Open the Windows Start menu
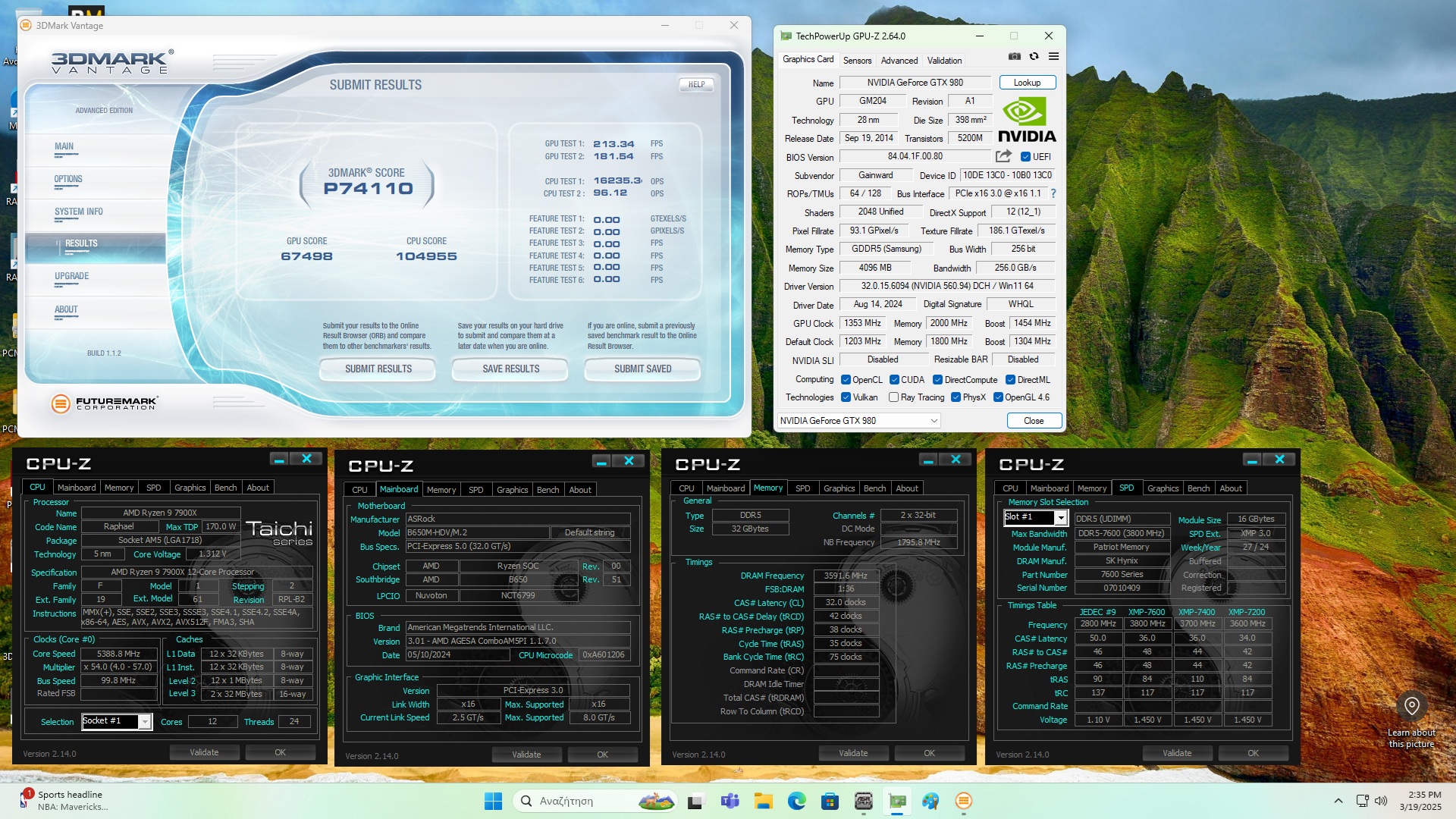This screenshot has height=819, width=1456. (x=493, y=801)
